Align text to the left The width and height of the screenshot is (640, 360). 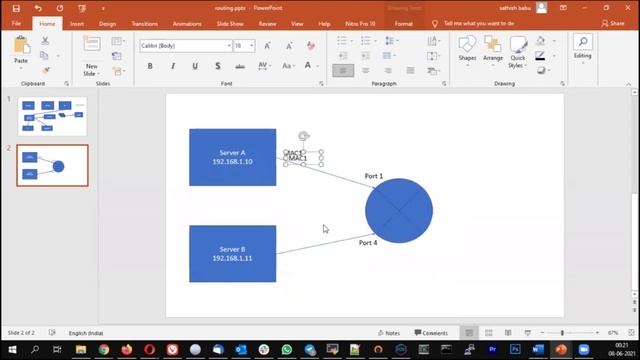pyautogui.click(x=343, y=71)
